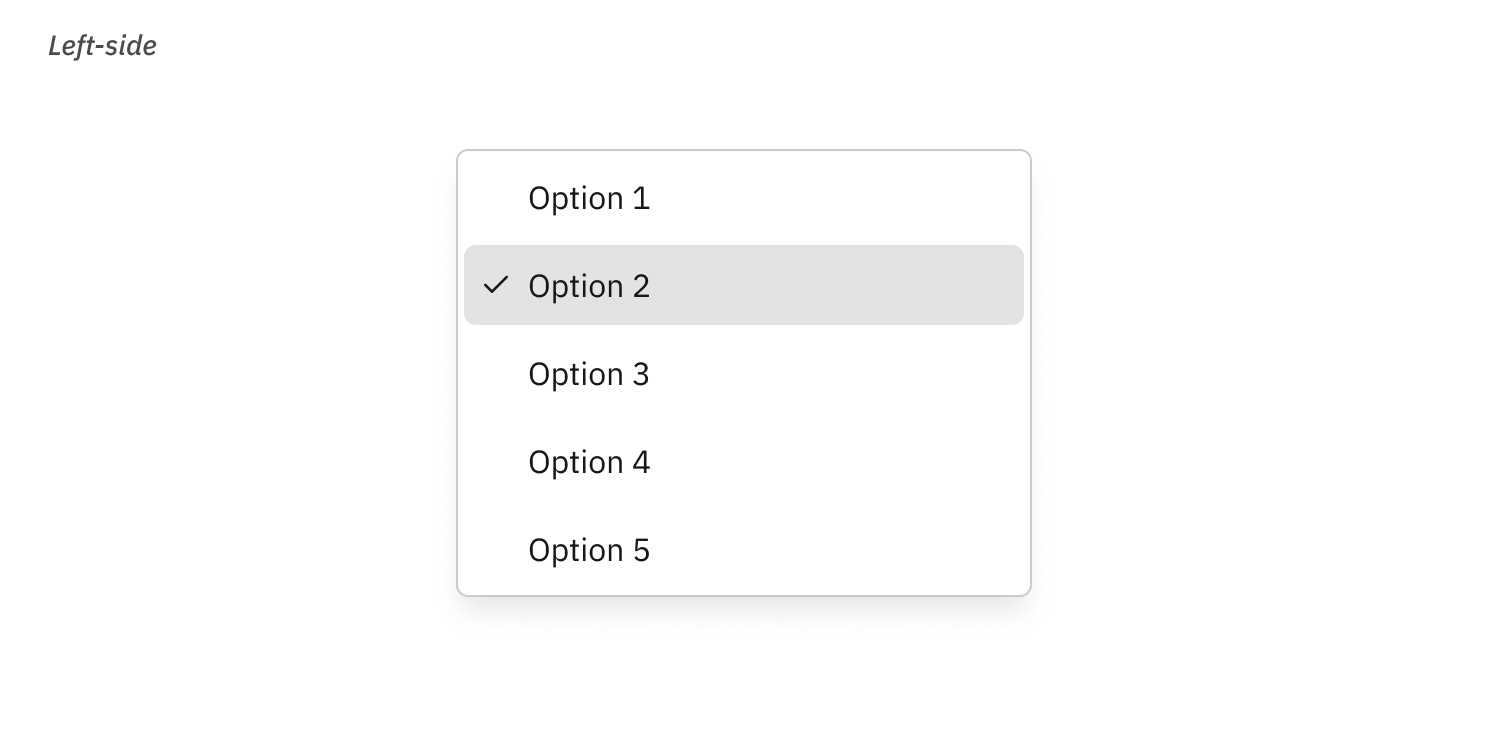This screenshot has height=745, width=1488.
Task: Pick Option 4 from the dropdown list
Action: (744, 461)
